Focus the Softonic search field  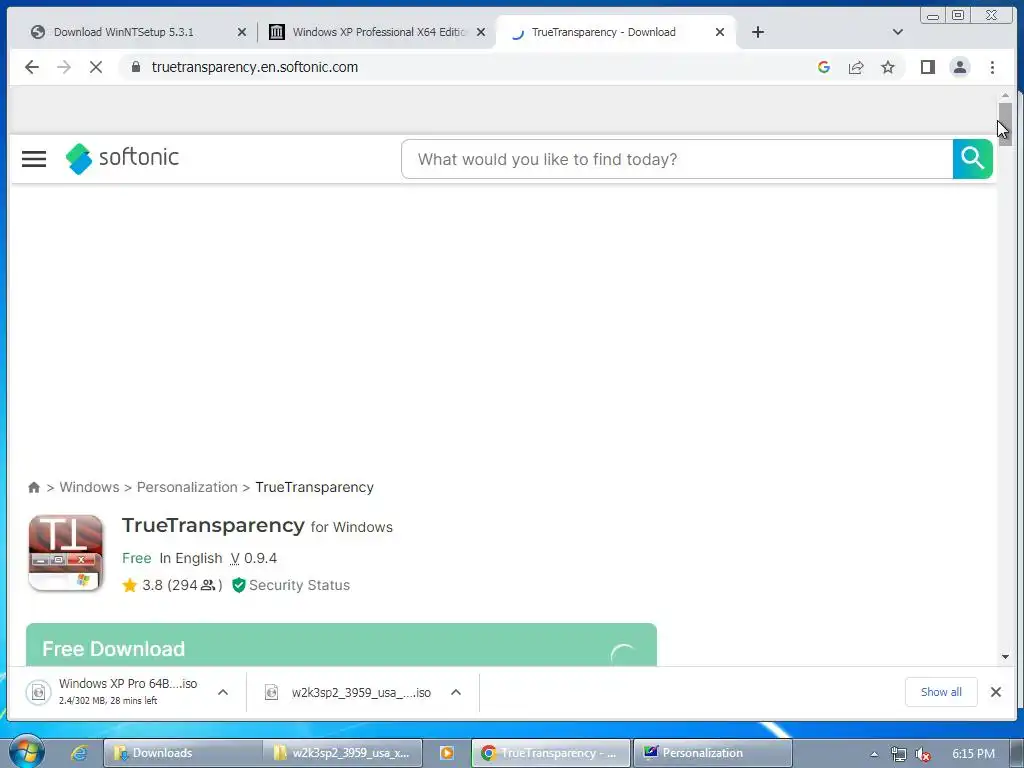(677, 159)
